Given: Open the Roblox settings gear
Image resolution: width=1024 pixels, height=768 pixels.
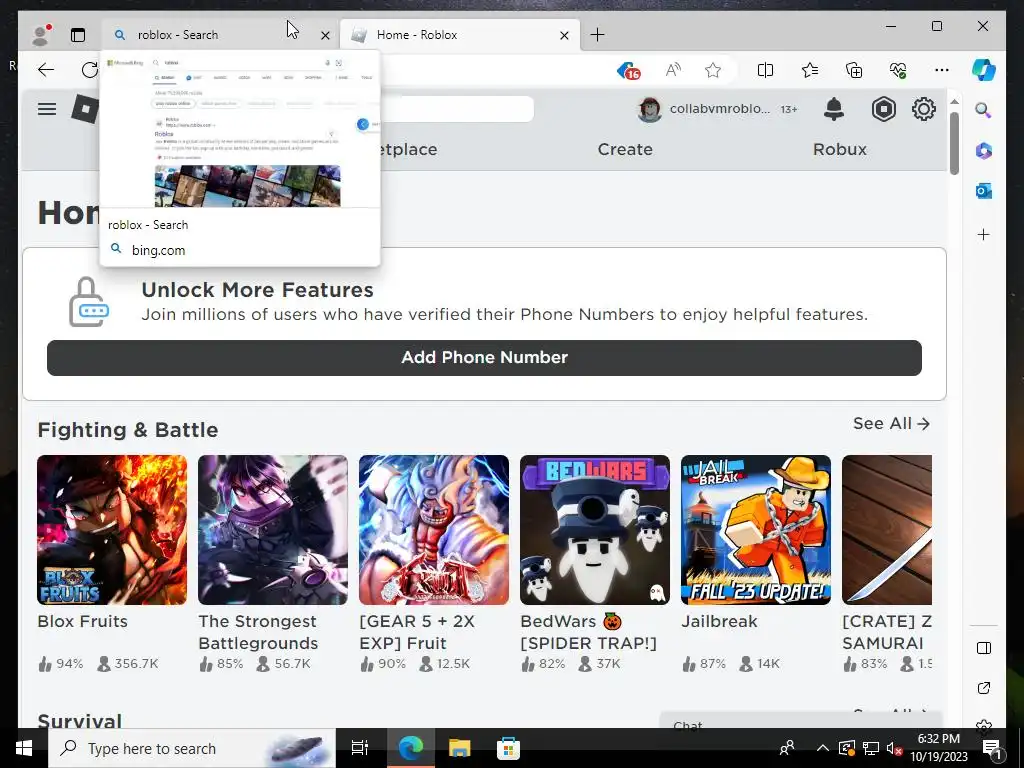Looking at the screenshot, I should [923, 109].
